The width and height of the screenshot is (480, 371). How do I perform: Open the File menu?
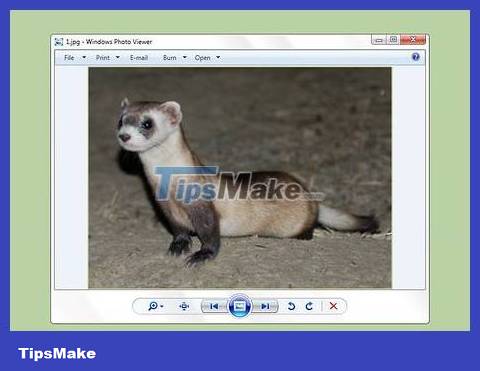coord(69,58)
